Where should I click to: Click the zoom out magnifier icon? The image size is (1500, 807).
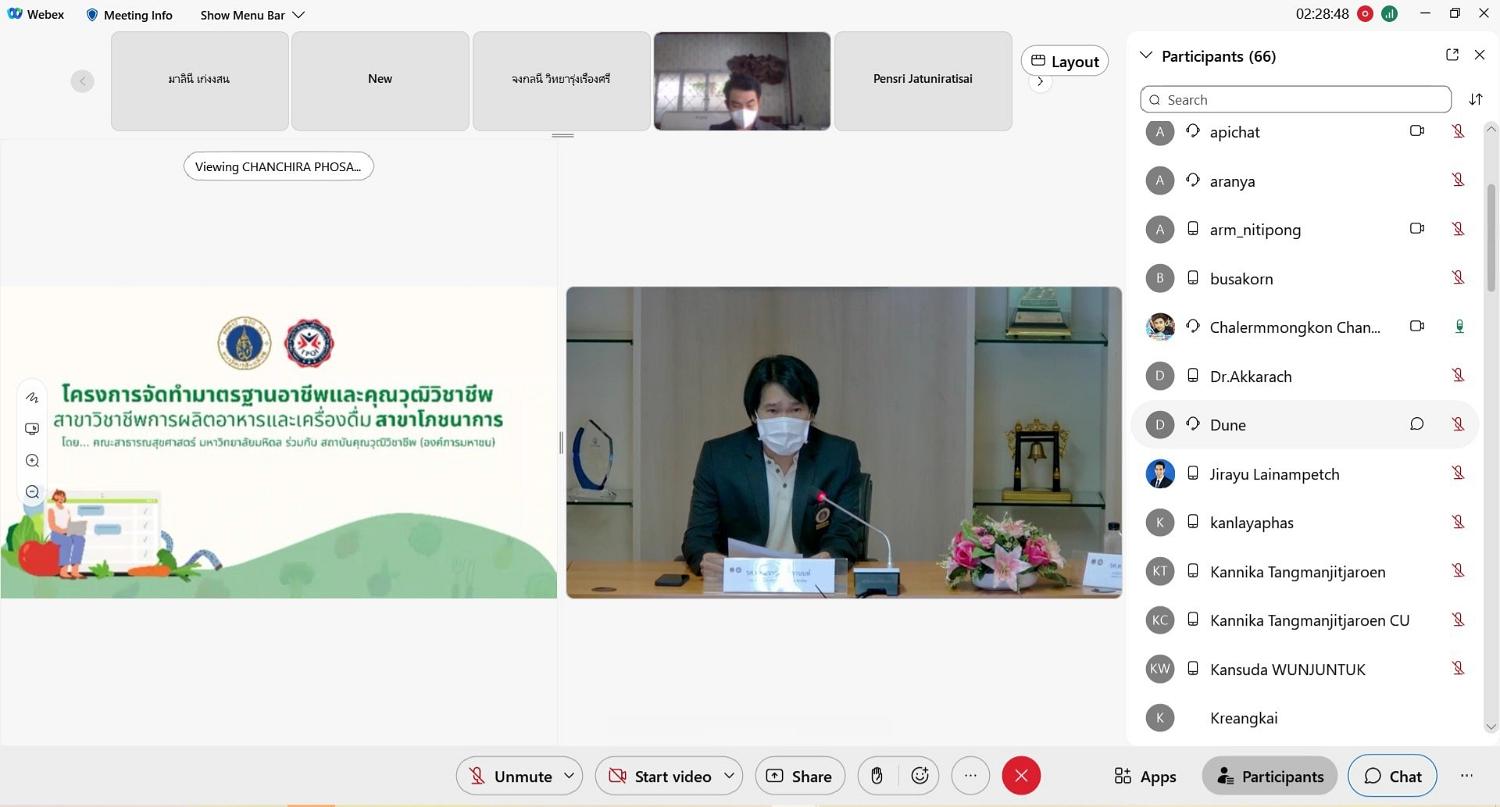click(x=32, y=492)
